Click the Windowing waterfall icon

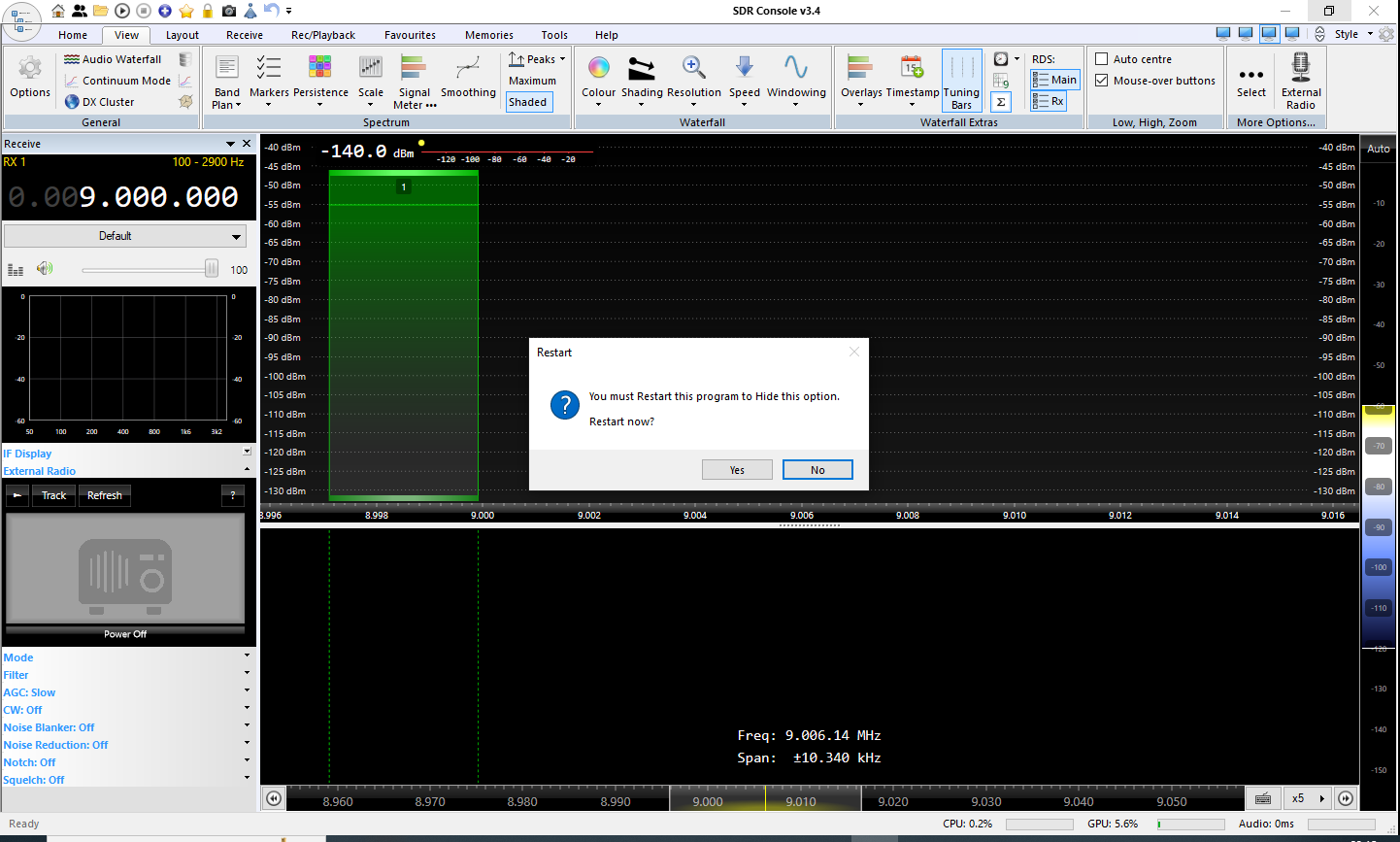coord(795,70)
